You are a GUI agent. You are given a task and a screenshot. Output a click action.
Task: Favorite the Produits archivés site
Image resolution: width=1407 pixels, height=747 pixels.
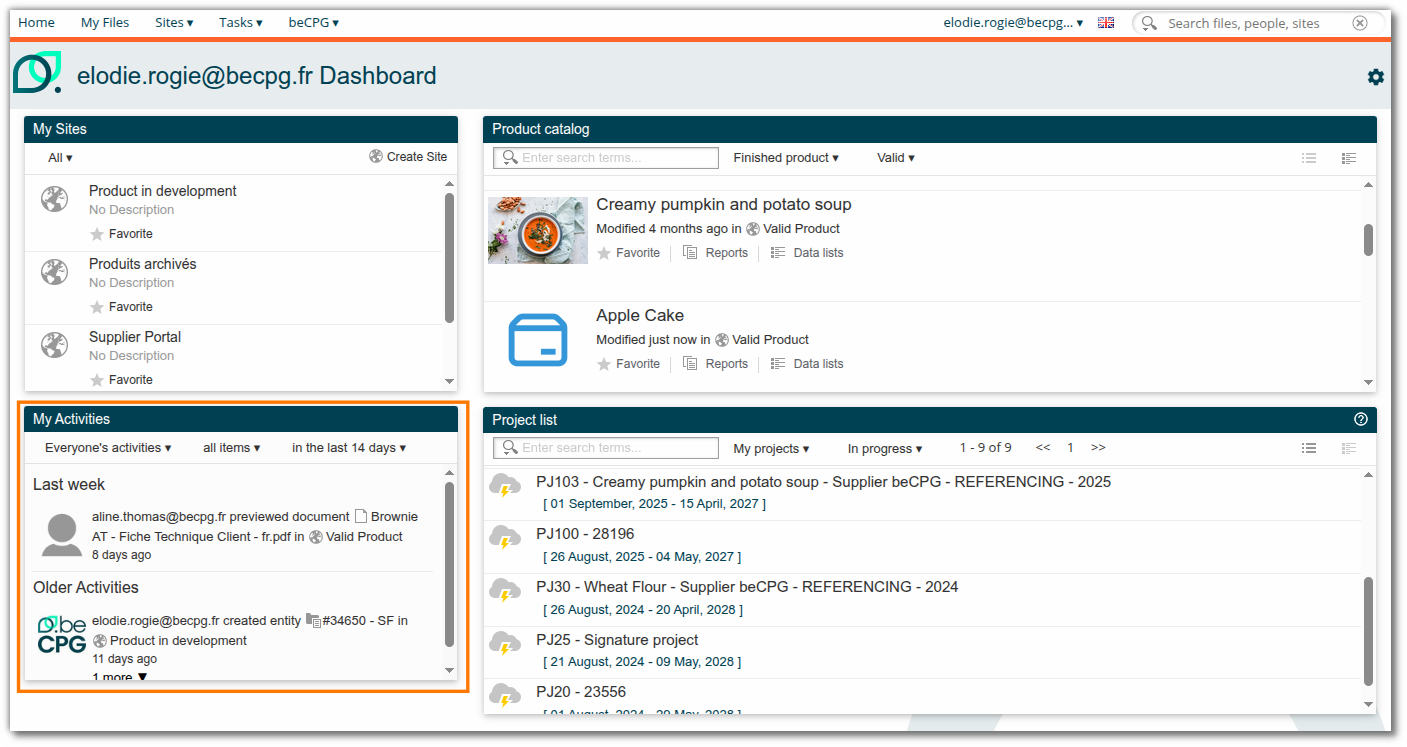121,307
